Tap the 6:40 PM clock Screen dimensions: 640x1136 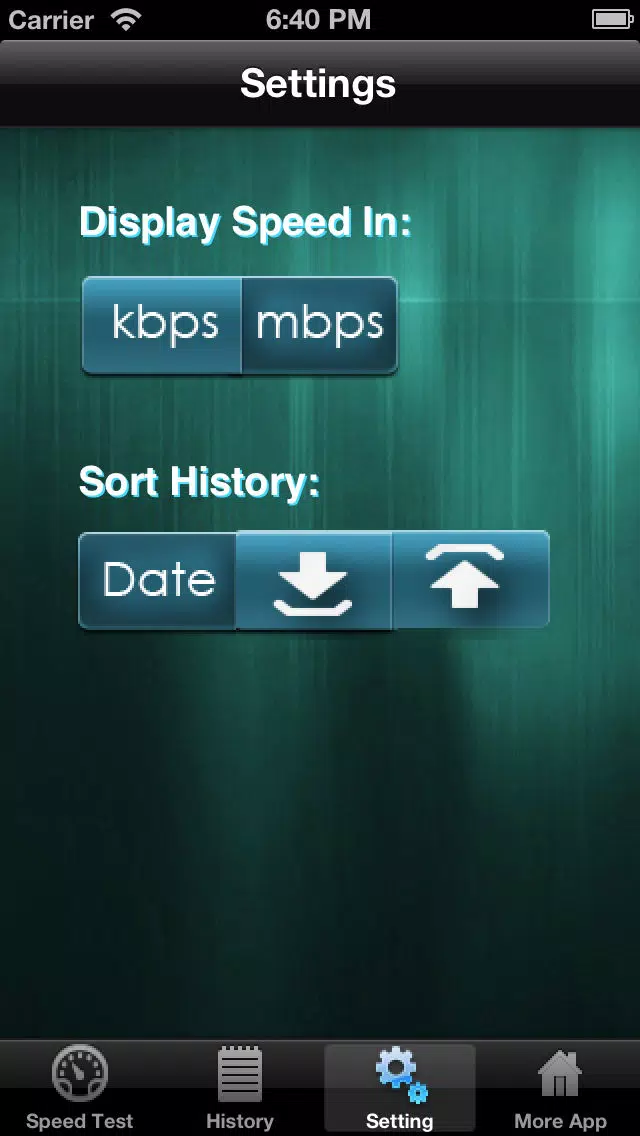pyautogui.click(x=318, y=20)
